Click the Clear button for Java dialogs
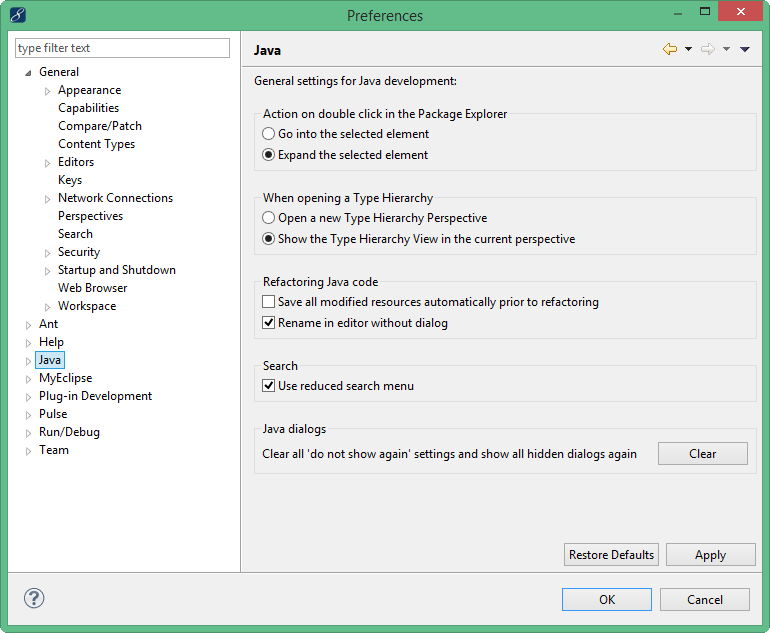 (x=702, y=453)
